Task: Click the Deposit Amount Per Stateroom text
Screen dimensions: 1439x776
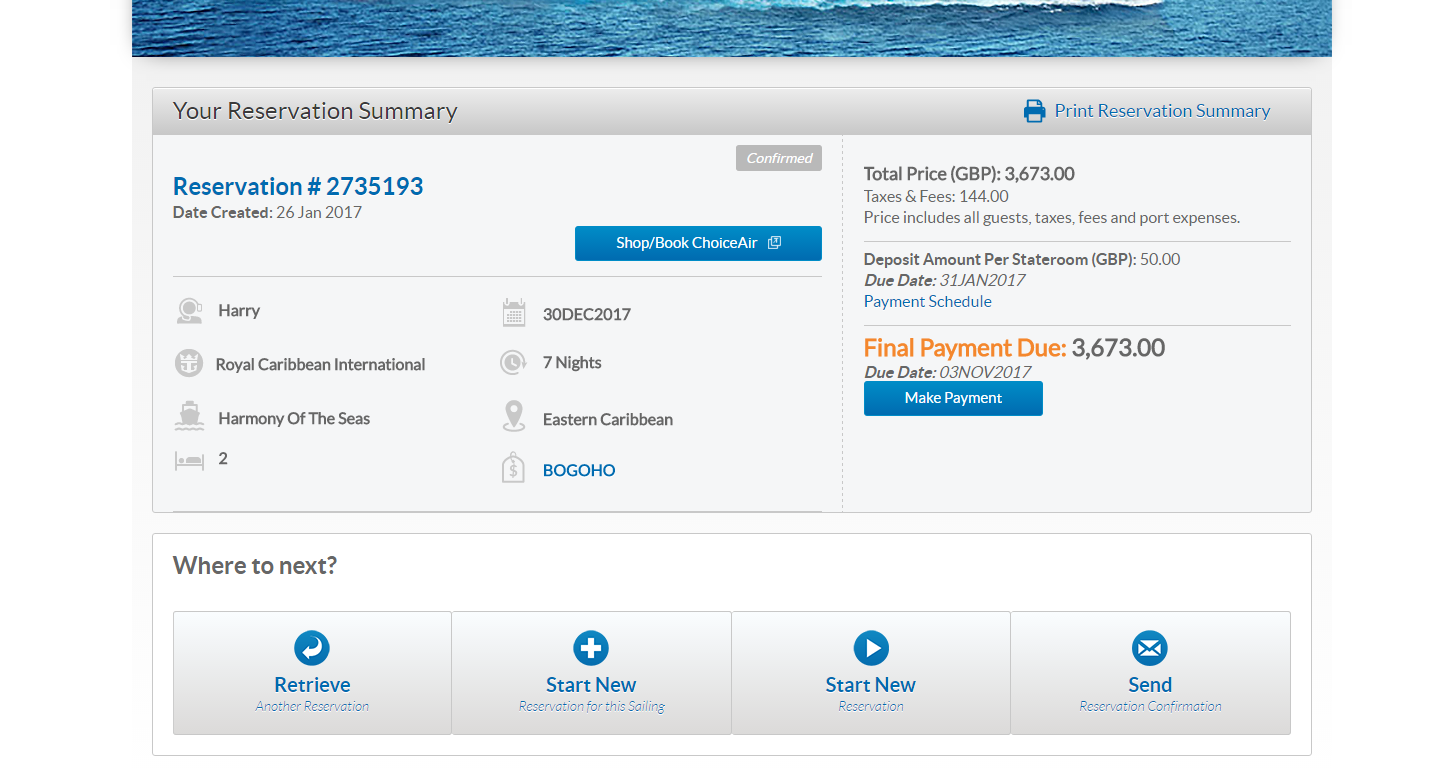Action: 1000,259
